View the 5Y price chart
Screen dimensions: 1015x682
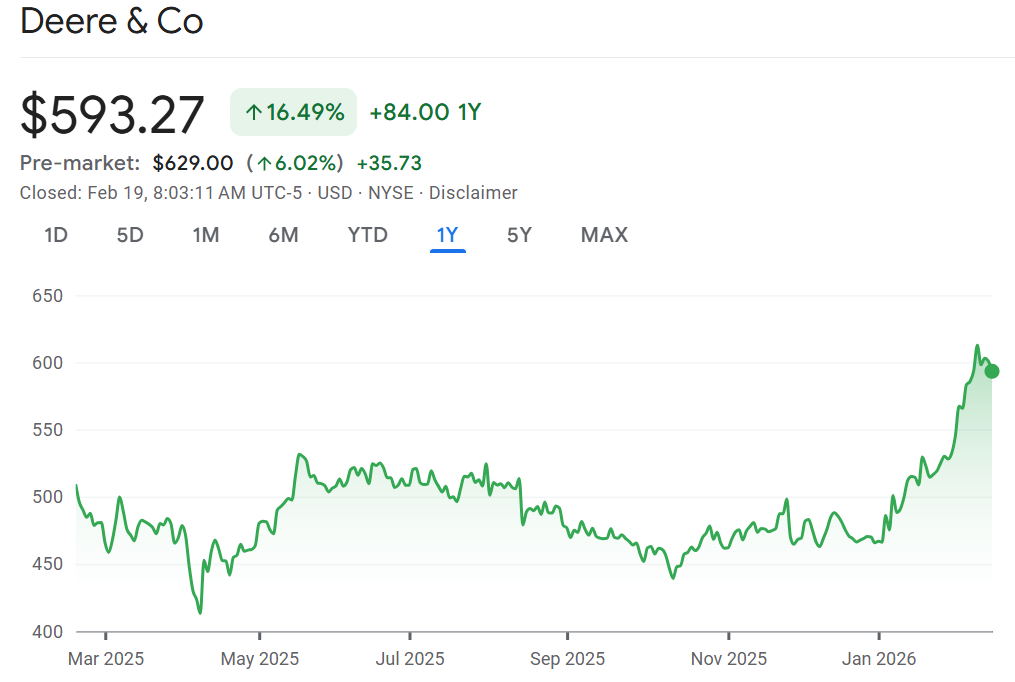pyautogui.click(x=519, y=235)
